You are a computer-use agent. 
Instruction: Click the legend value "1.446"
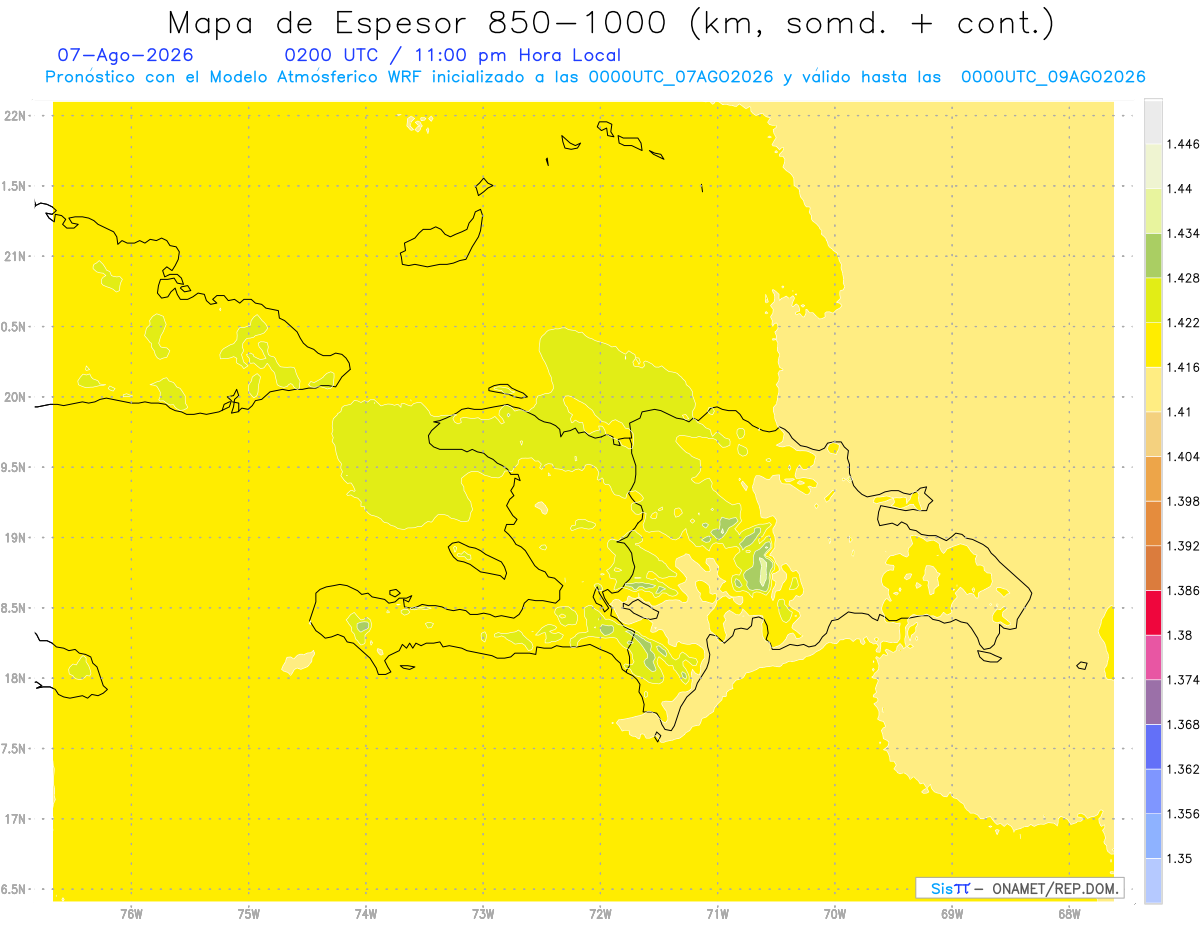pos(1184,144)
